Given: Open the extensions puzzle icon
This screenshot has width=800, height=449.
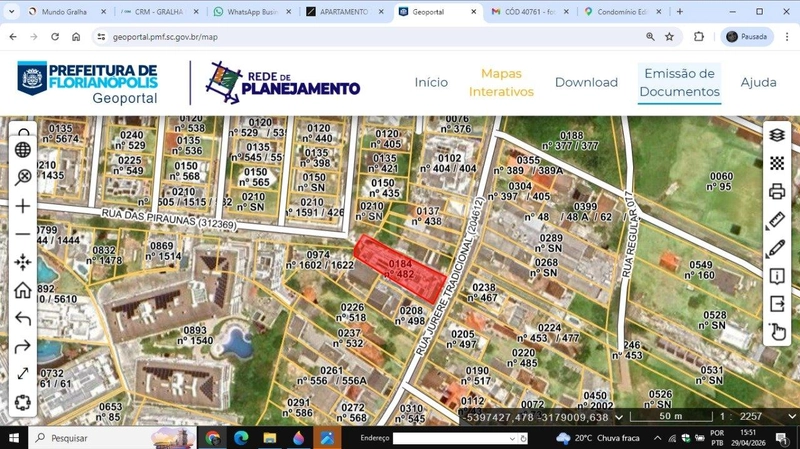Looking at the screenshot, I should click(699, 37).
